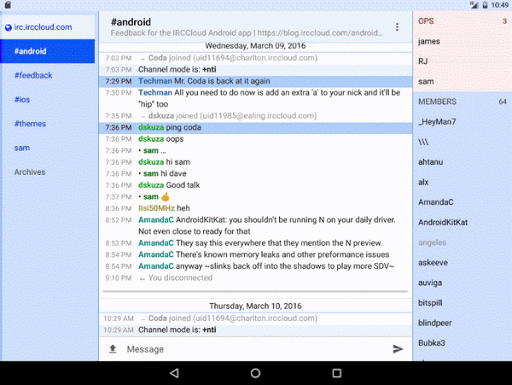Screen dimensions: 512x385
Task: Switch to the #themes channel
Action: (47, 124)
